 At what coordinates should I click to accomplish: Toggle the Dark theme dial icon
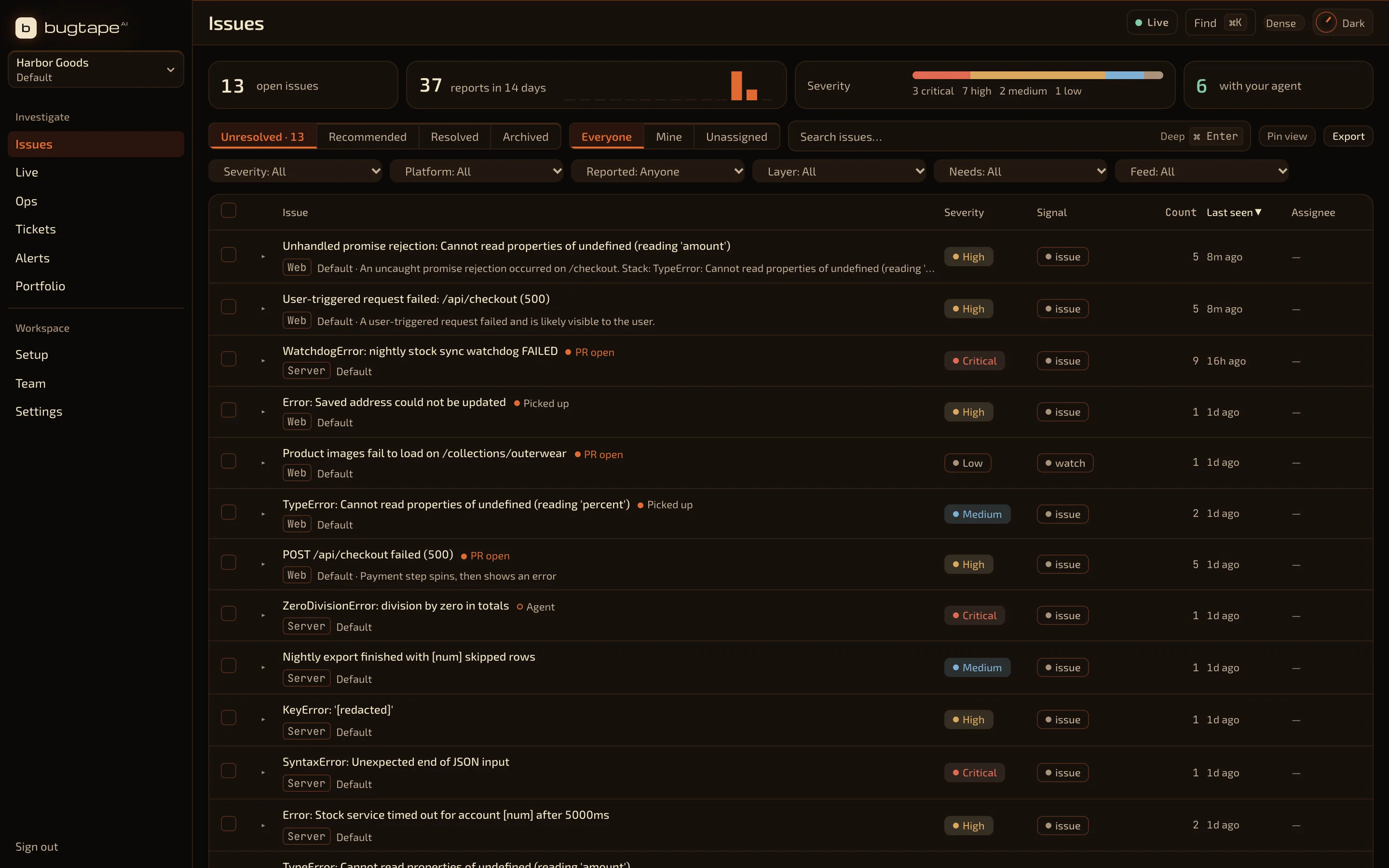pyautogui.click(x=1326, y=23)
